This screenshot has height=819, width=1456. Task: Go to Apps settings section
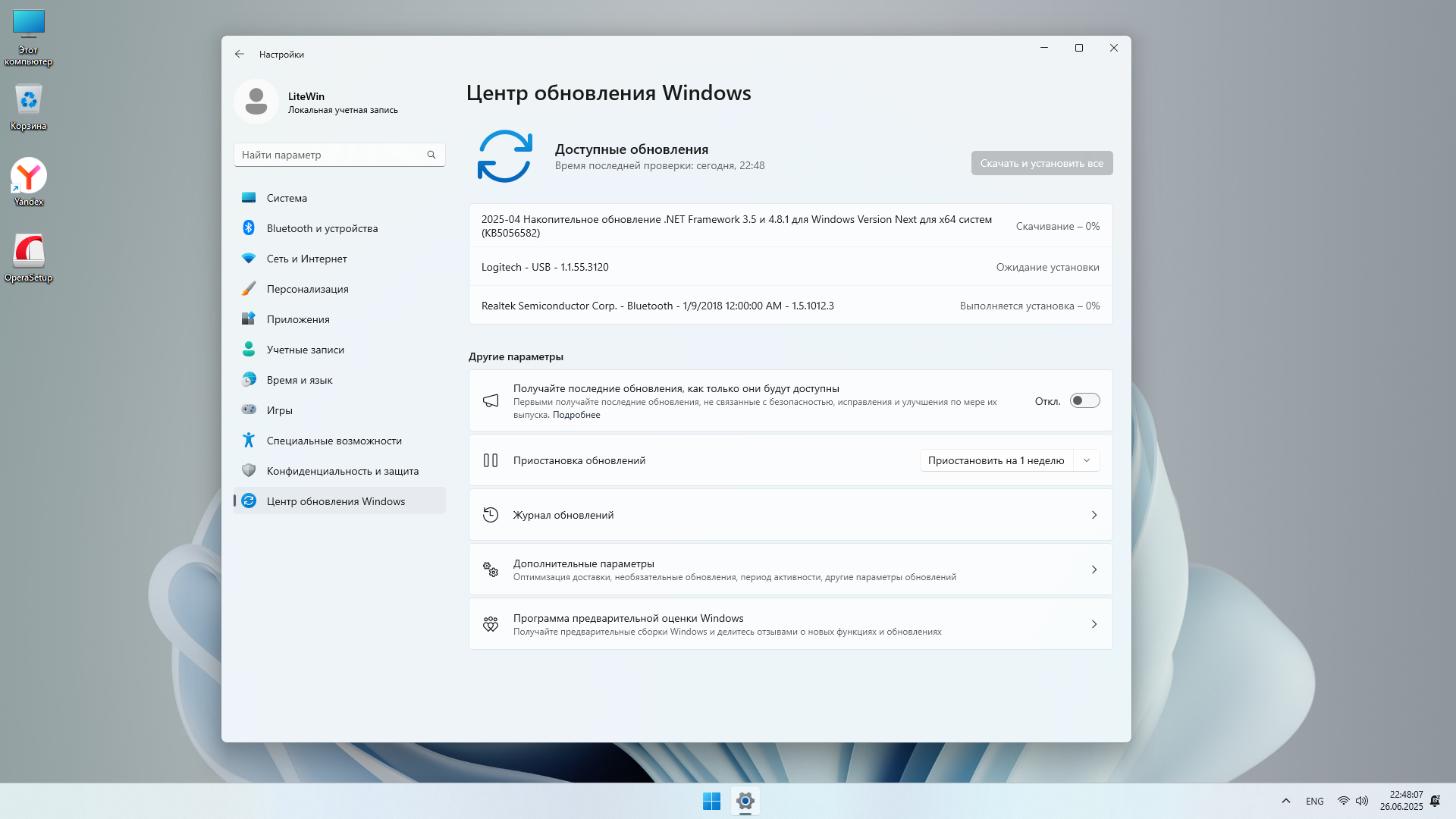tap(298, 319)
